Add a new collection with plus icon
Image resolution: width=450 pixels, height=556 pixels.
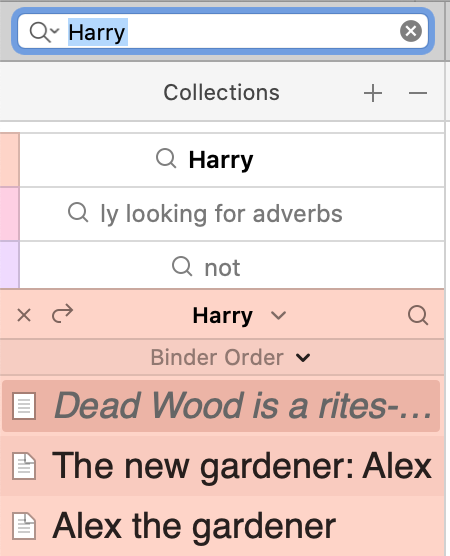click(373, 93)
